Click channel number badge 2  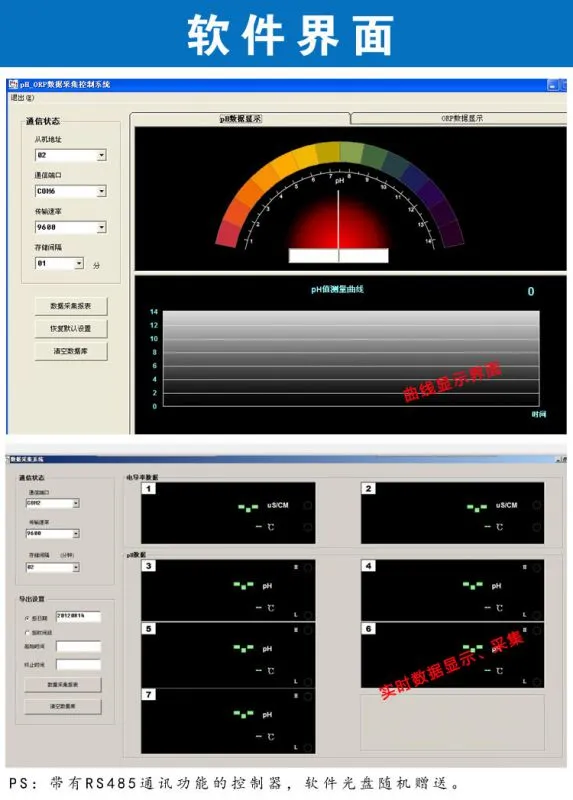click(x=368, y=489)
